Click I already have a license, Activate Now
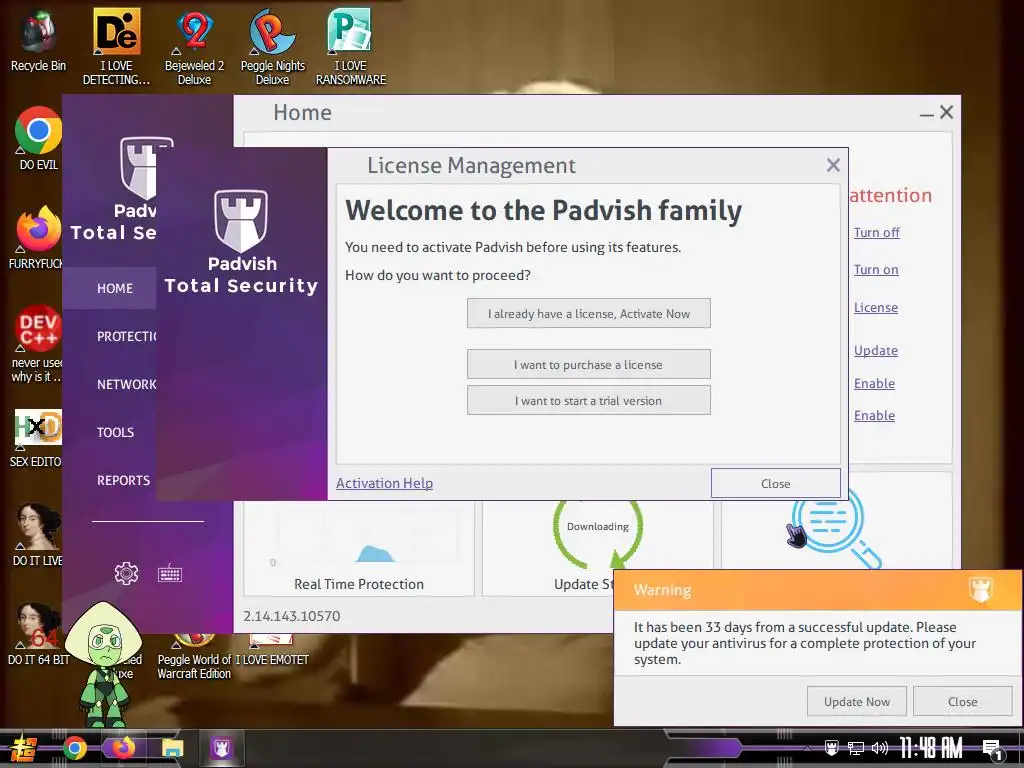The width and height of the screenshot is (1024, 768). [588, 313]
